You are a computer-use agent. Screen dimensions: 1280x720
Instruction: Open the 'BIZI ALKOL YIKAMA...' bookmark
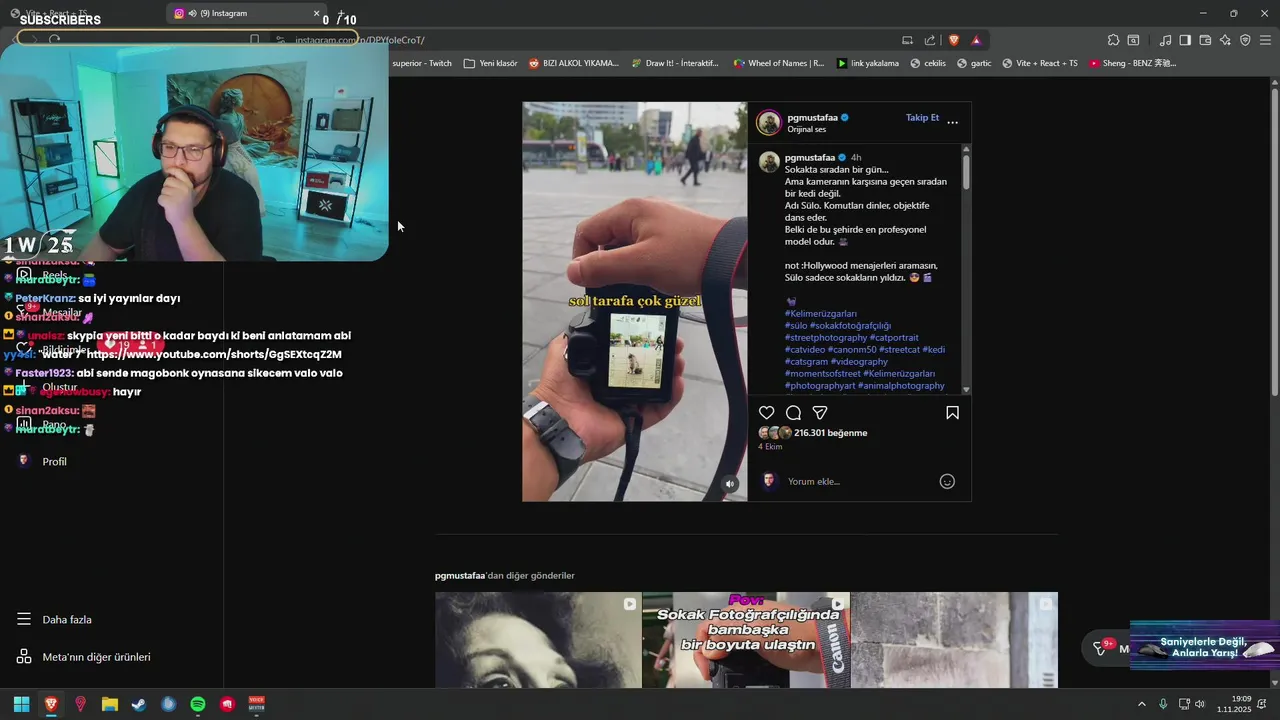coord(574,63)
